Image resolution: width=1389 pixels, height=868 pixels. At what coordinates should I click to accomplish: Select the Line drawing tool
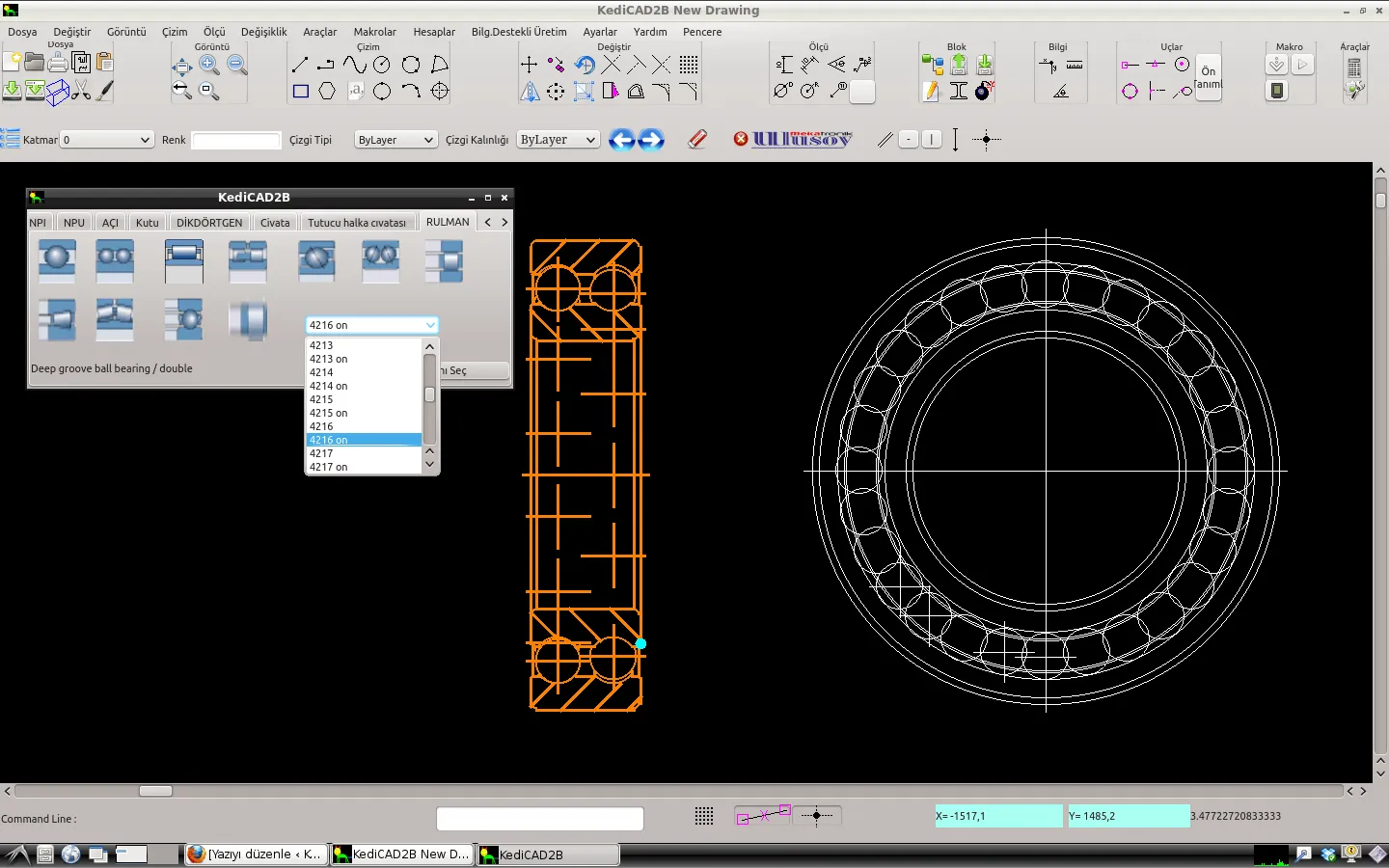[x=298, y=64]
